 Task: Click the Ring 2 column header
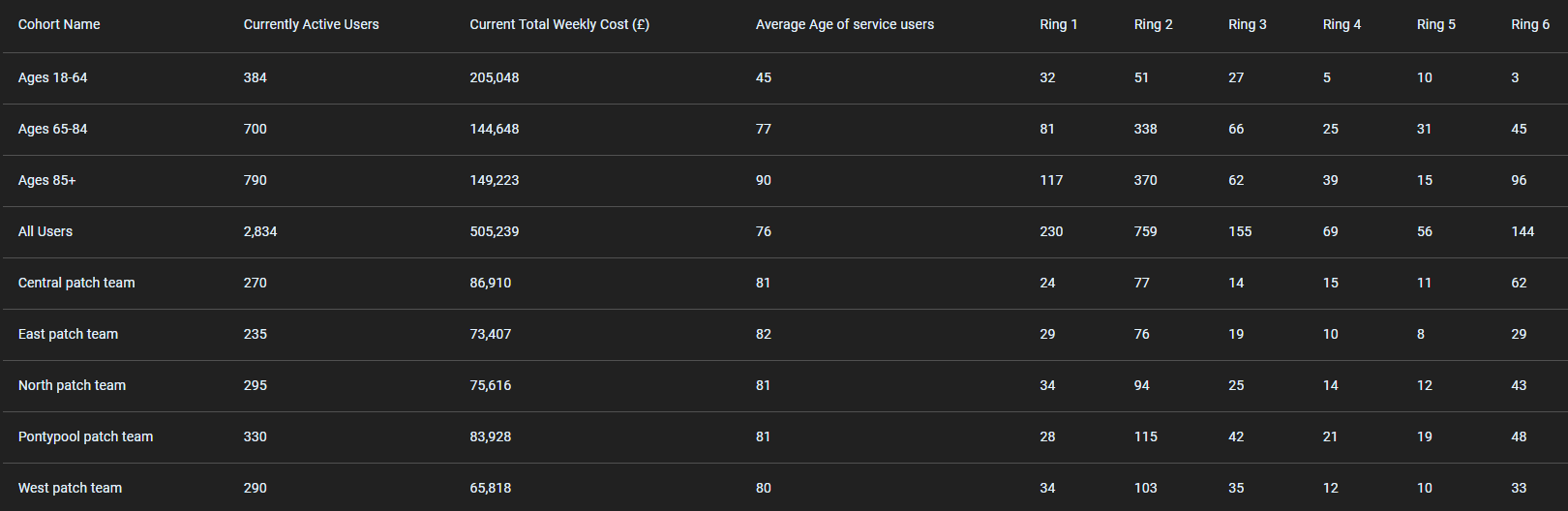coord(1153,24)
